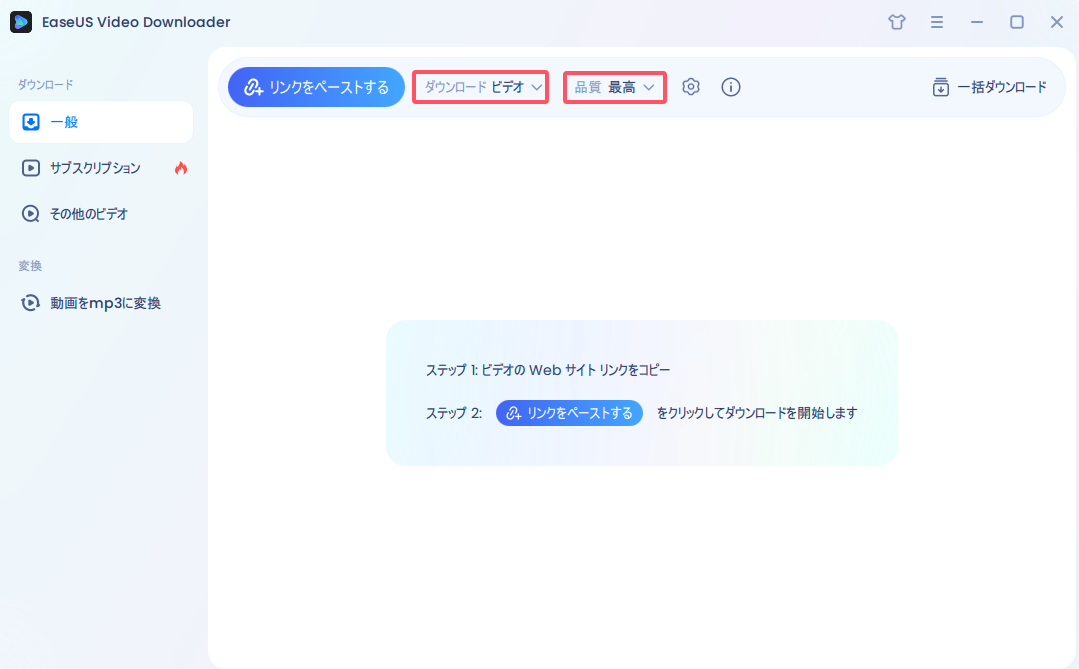This screenshot has height=669, width=1079.
Task: Open the hamburger menu in title bar
Action: point(937,21)
